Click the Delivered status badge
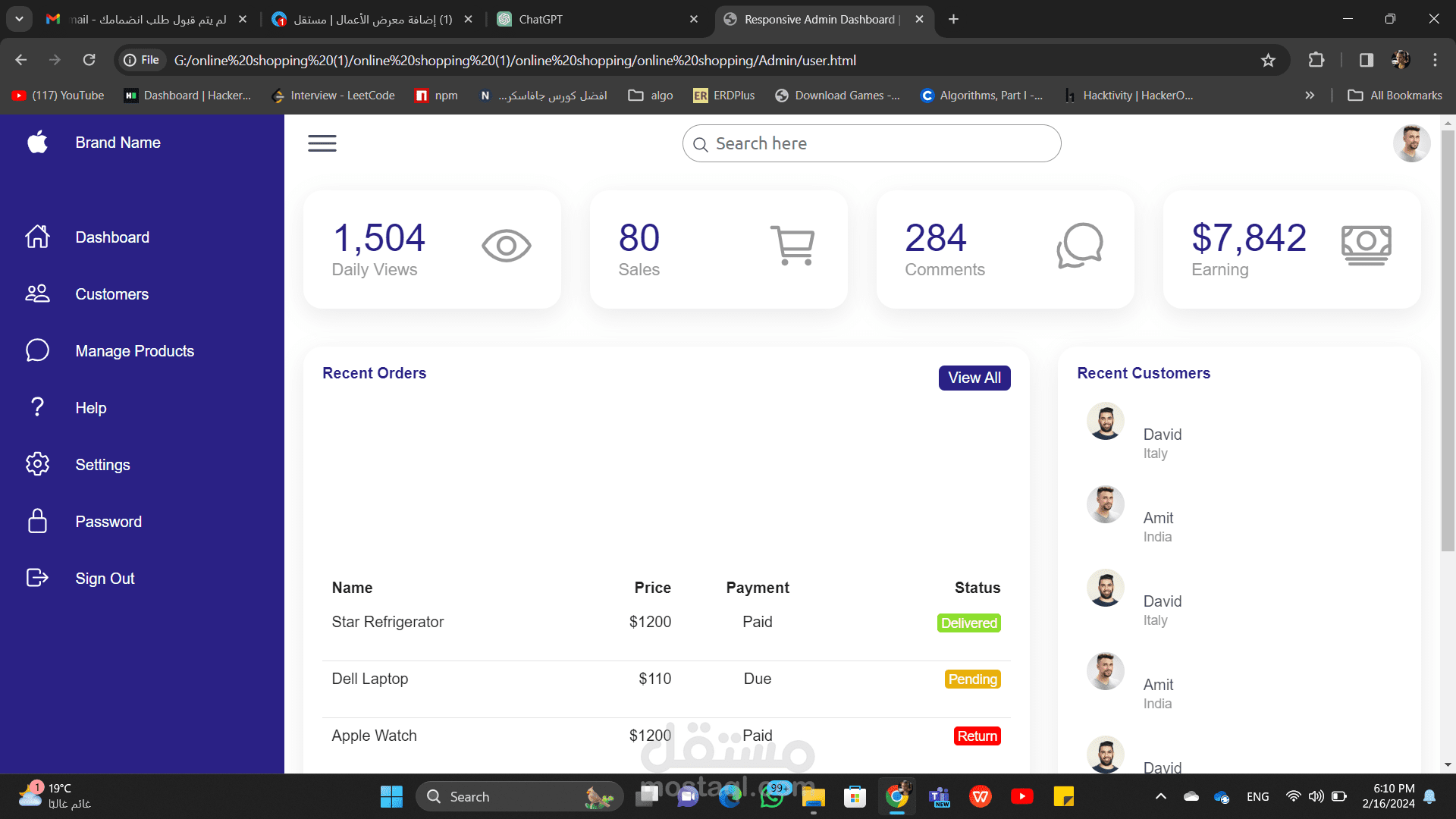The image size is (1456, 819). tap(968, 623)
